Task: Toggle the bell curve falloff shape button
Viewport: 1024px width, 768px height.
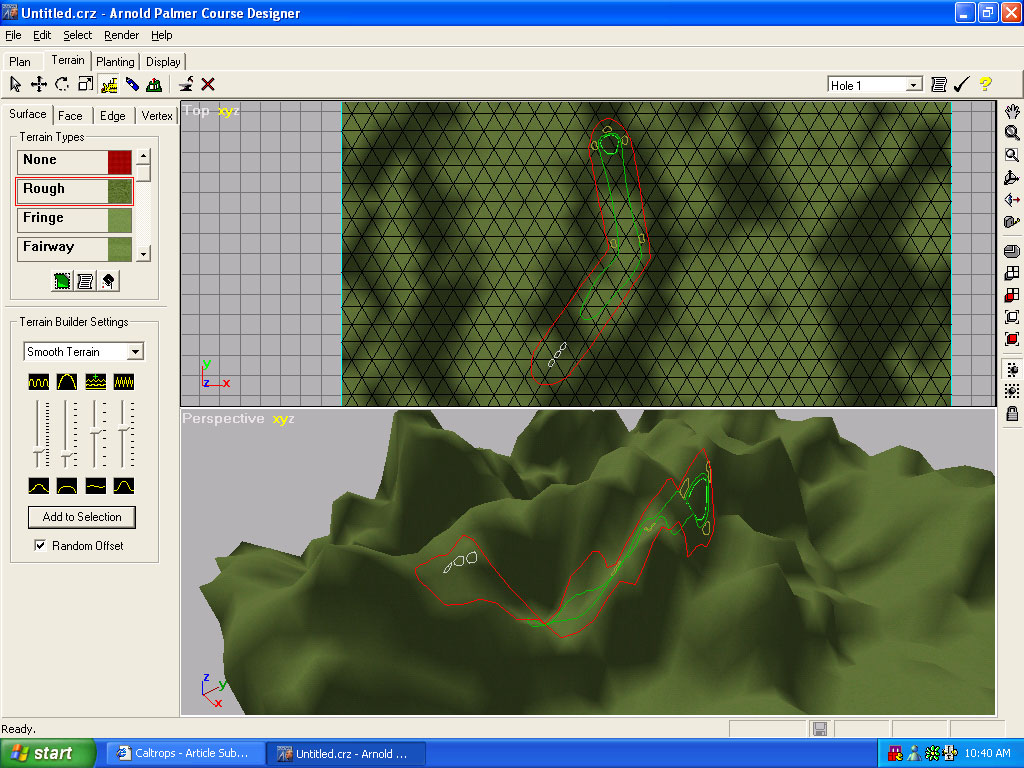Action: (x=39, y=486)
